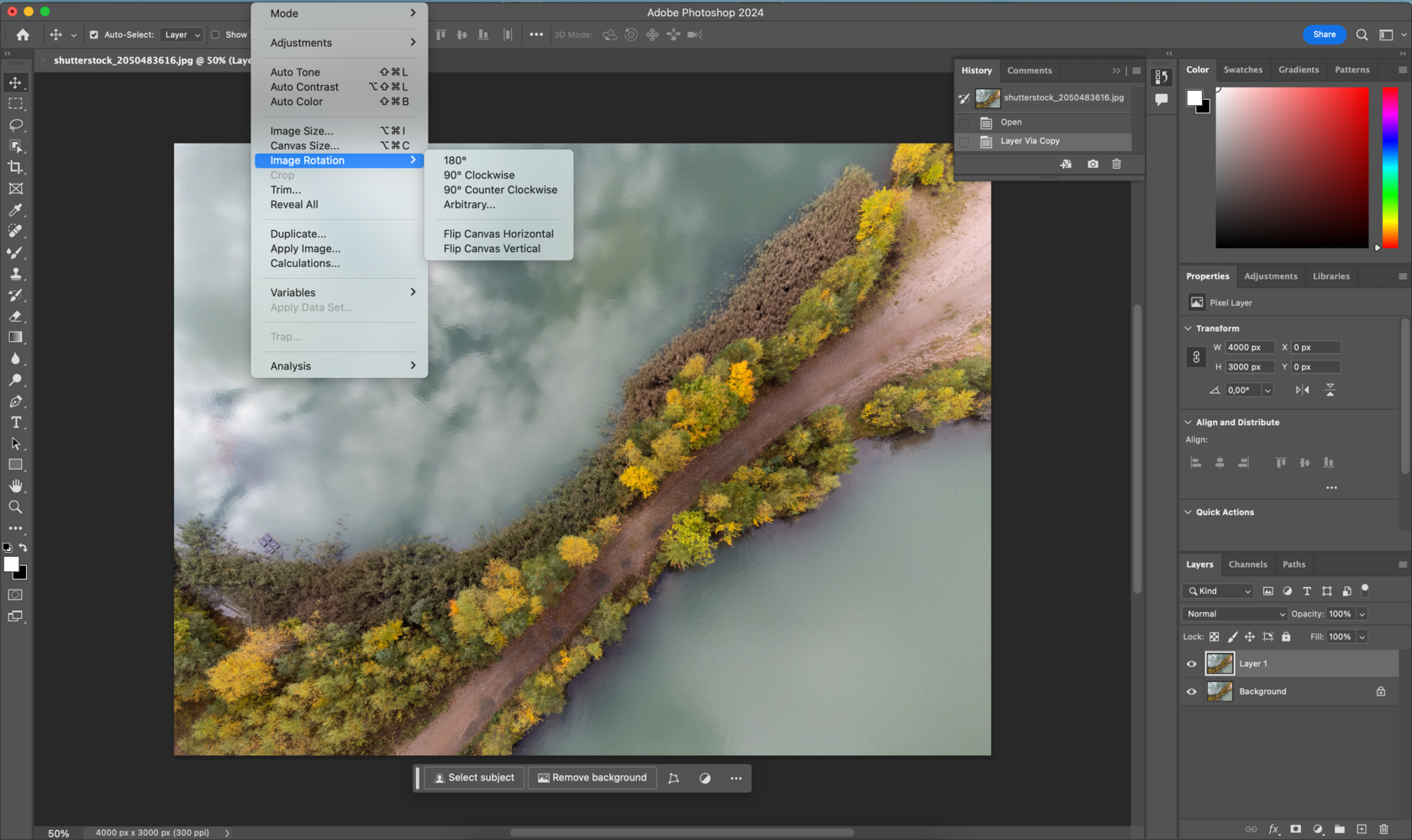Screen dimensions: 1412x840
Task: Expand the Quick Actions section
Action: tap(1188, 512)
